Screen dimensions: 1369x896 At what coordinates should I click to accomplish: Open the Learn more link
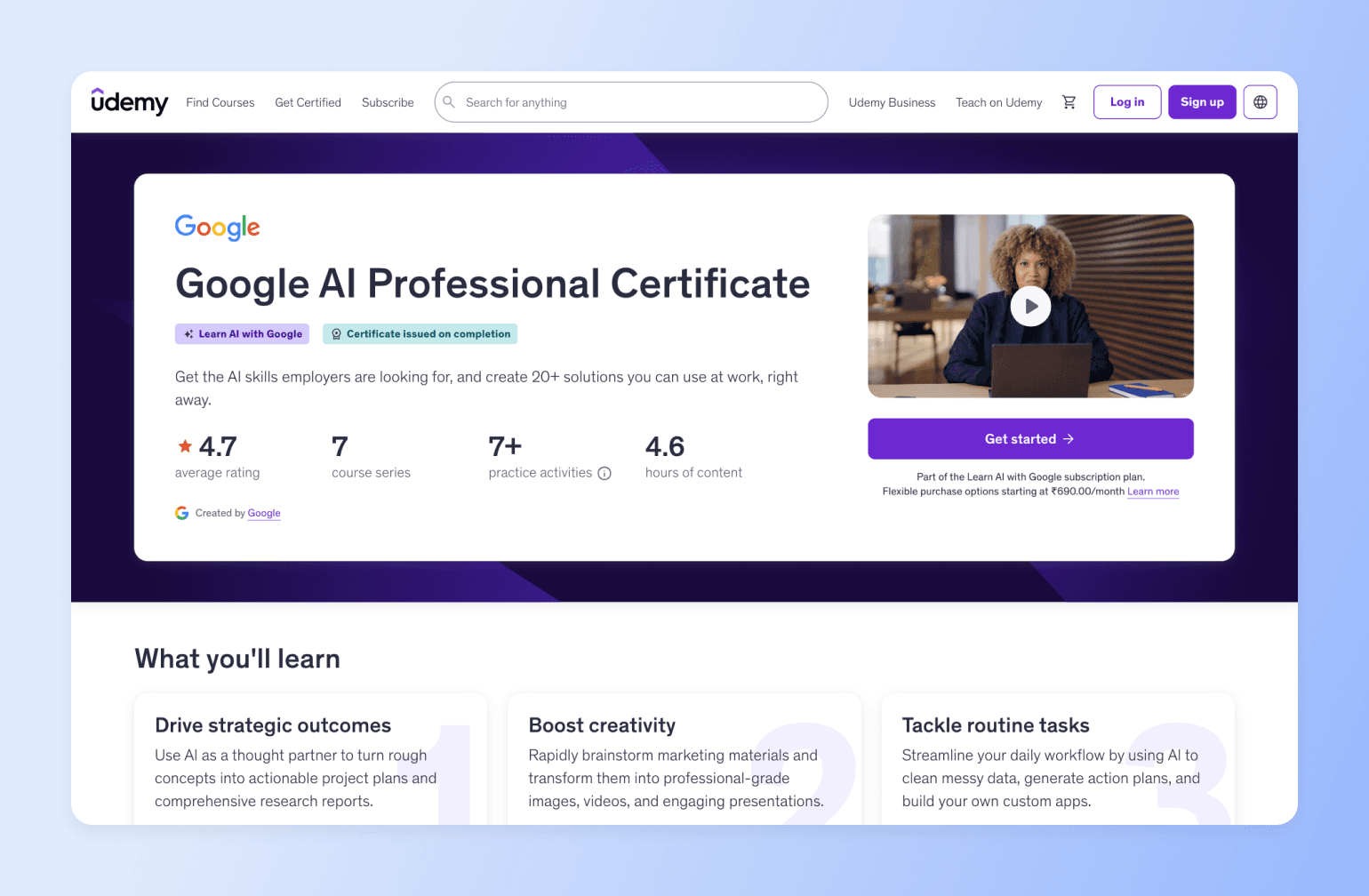pos(1153,492)
